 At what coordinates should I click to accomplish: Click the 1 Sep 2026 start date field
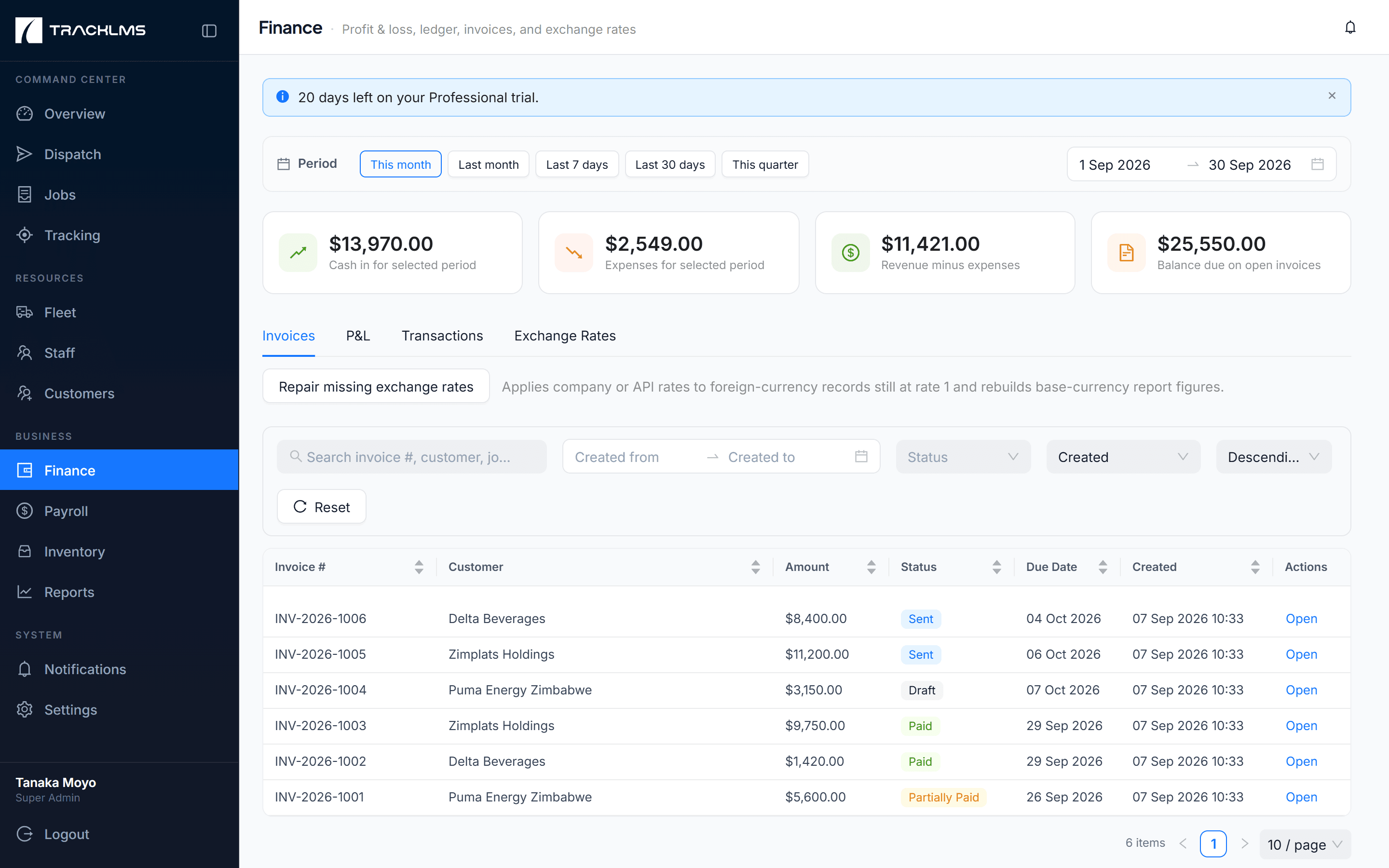pos(1127,165)
